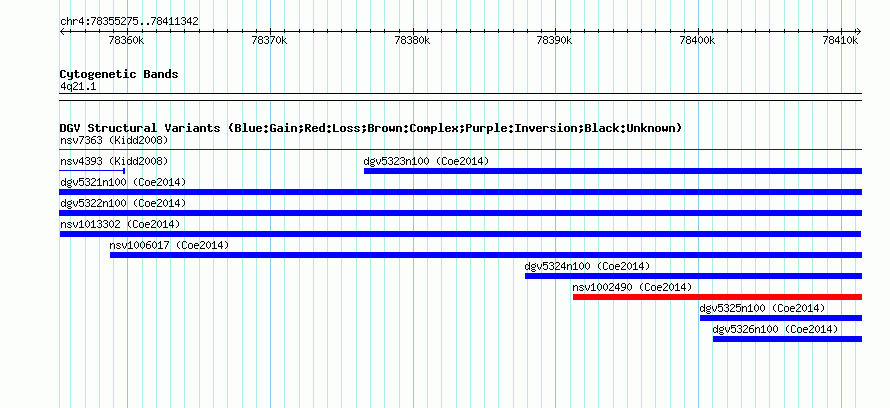The height and width of the screenshot is (408, 890).
Task: Click the blue bar under dgv5326n100
Action: pos(787,339)
